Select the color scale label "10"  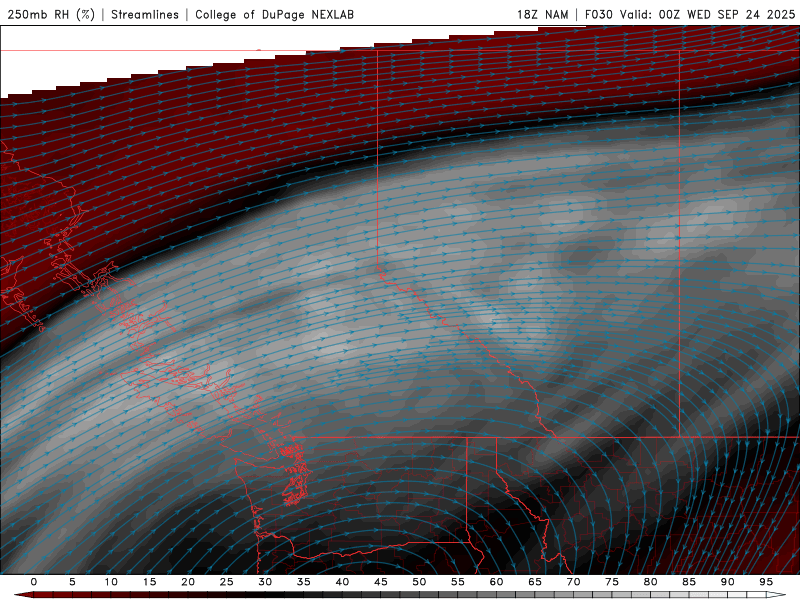pos(111,582)
